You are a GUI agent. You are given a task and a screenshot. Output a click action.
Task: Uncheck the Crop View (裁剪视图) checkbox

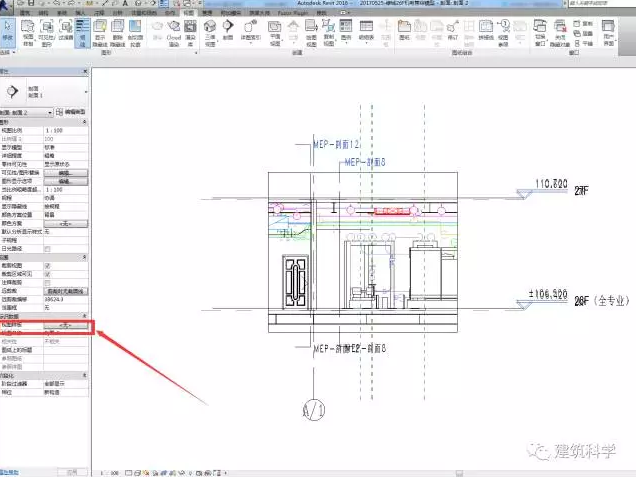tap(48, 264)
